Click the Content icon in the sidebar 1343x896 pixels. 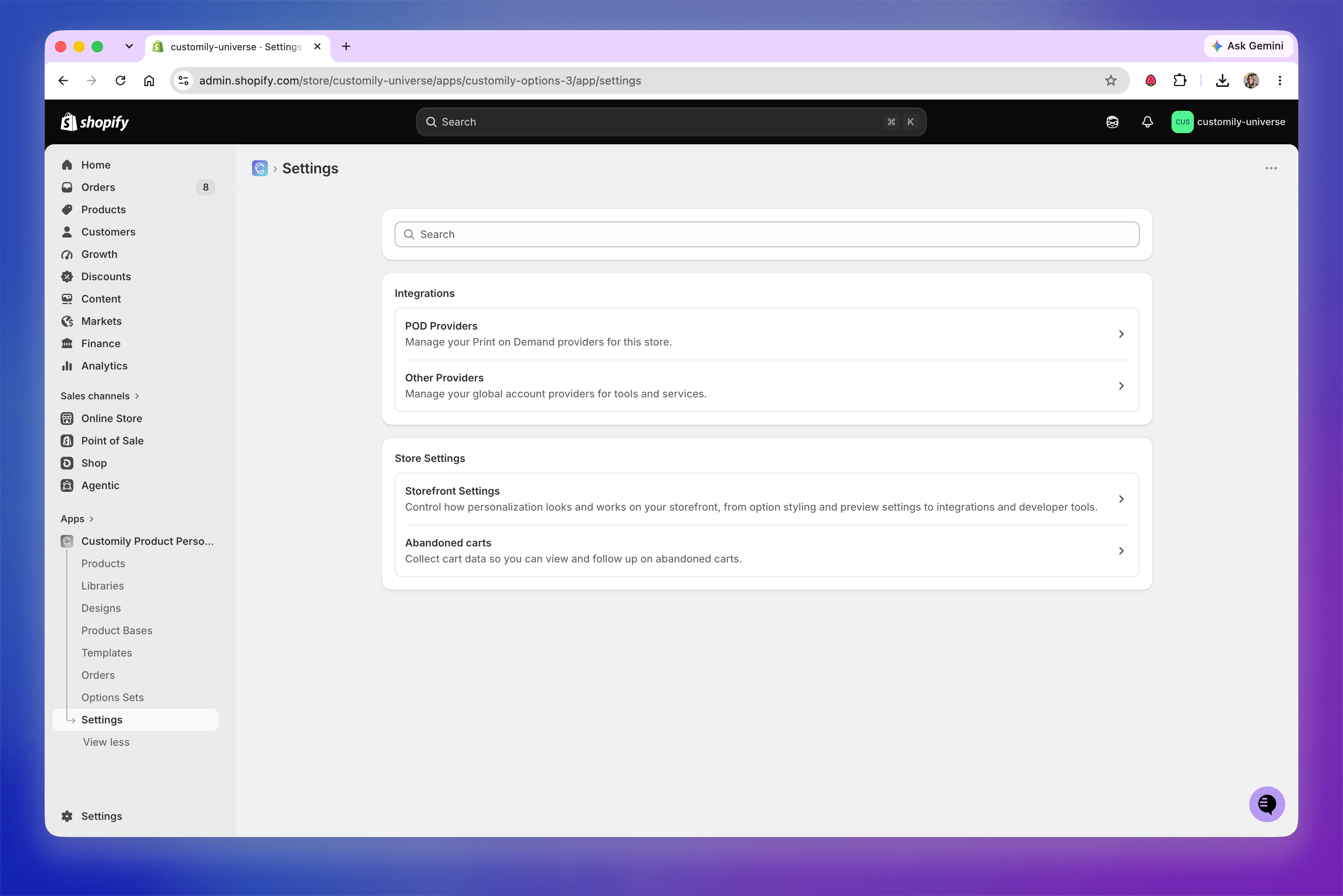(x=67, y=299)
